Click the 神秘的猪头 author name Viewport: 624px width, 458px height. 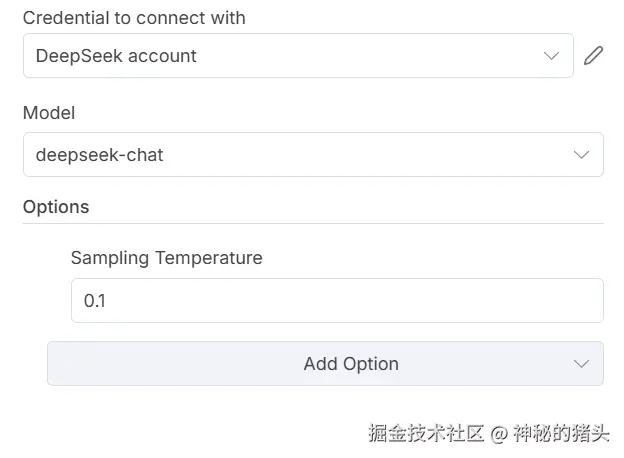coord(561,433)
